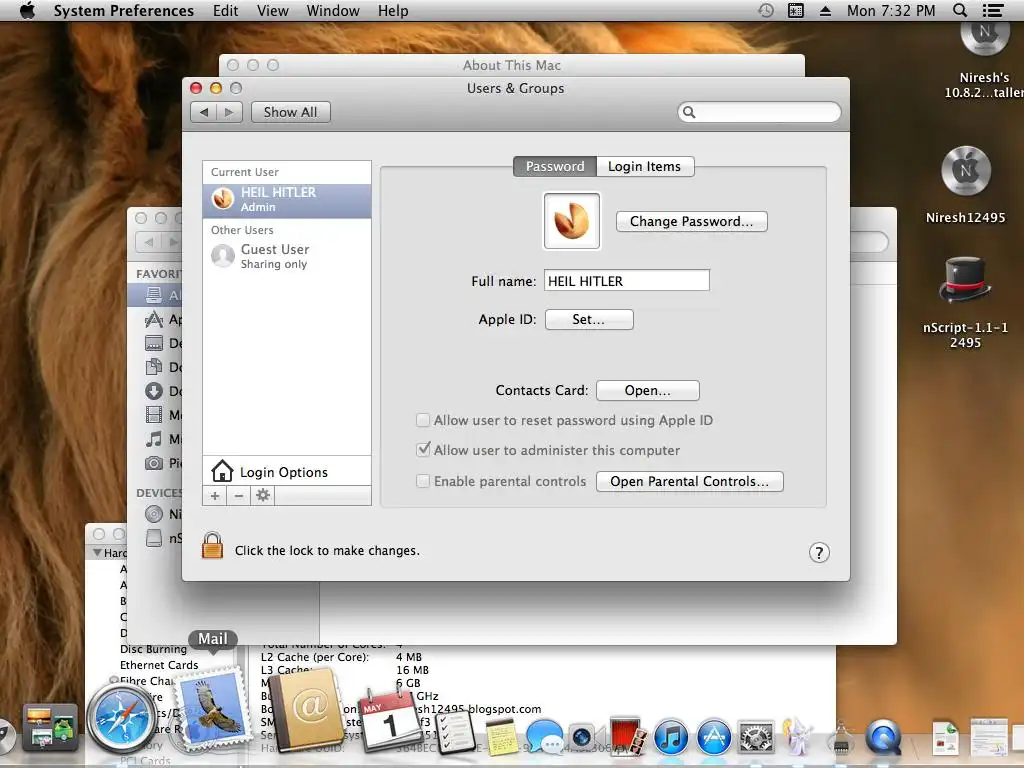Click the Time Machine menu bar icon
This screenshot has width=1024, height=768.
[766, 10]
